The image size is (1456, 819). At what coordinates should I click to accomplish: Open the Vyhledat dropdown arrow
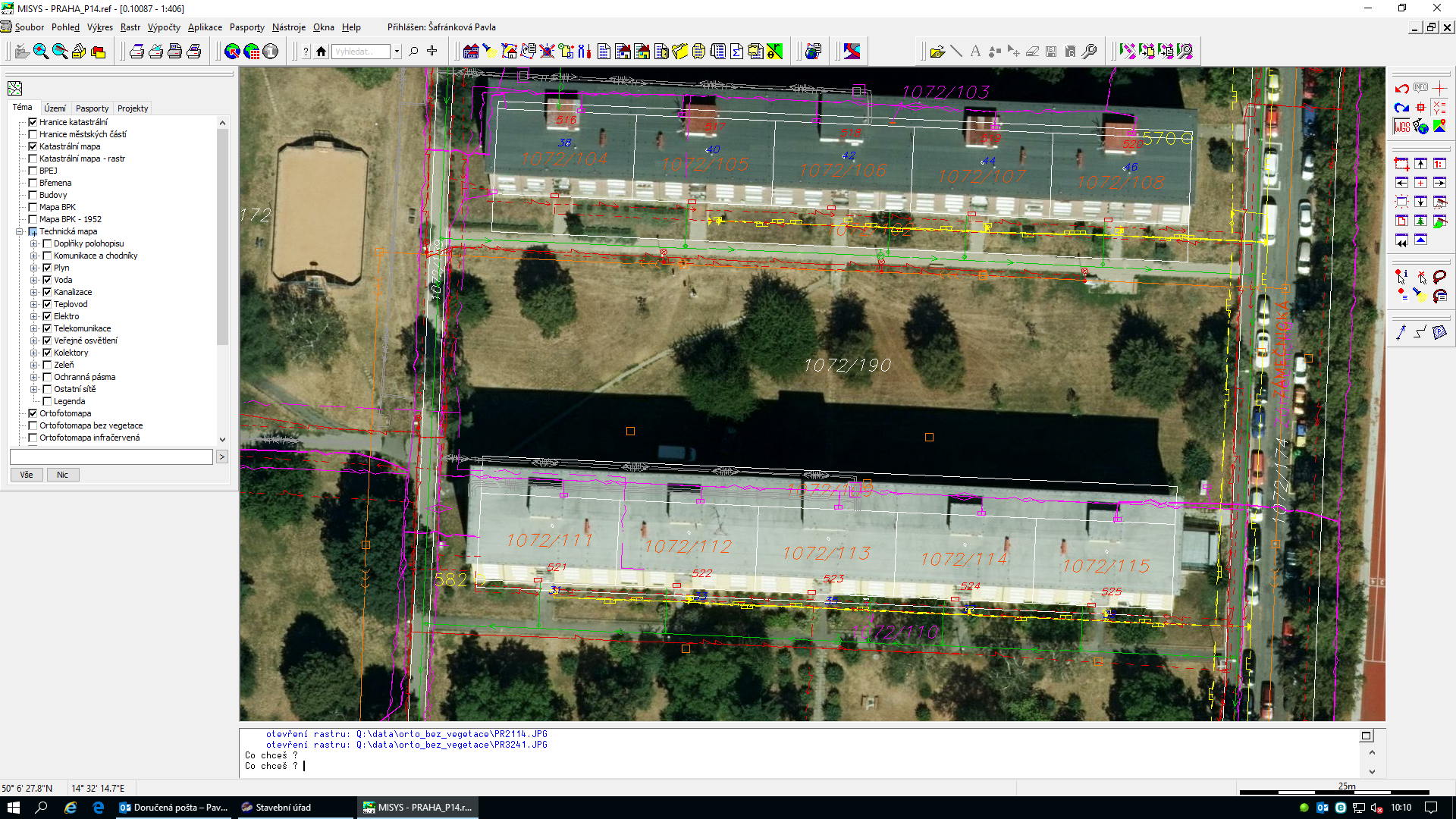pyautogui.click(x=397, y=52)
